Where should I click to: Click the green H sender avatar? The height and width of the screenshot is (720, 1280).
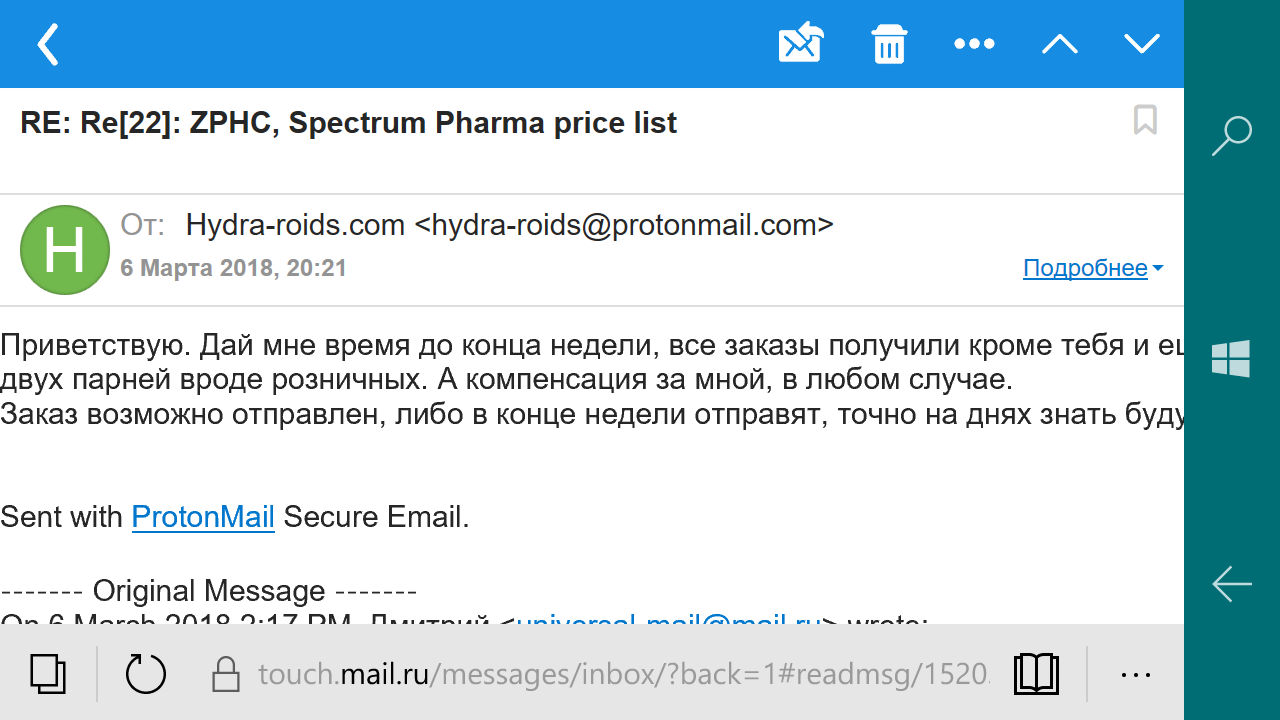(65, 250)
